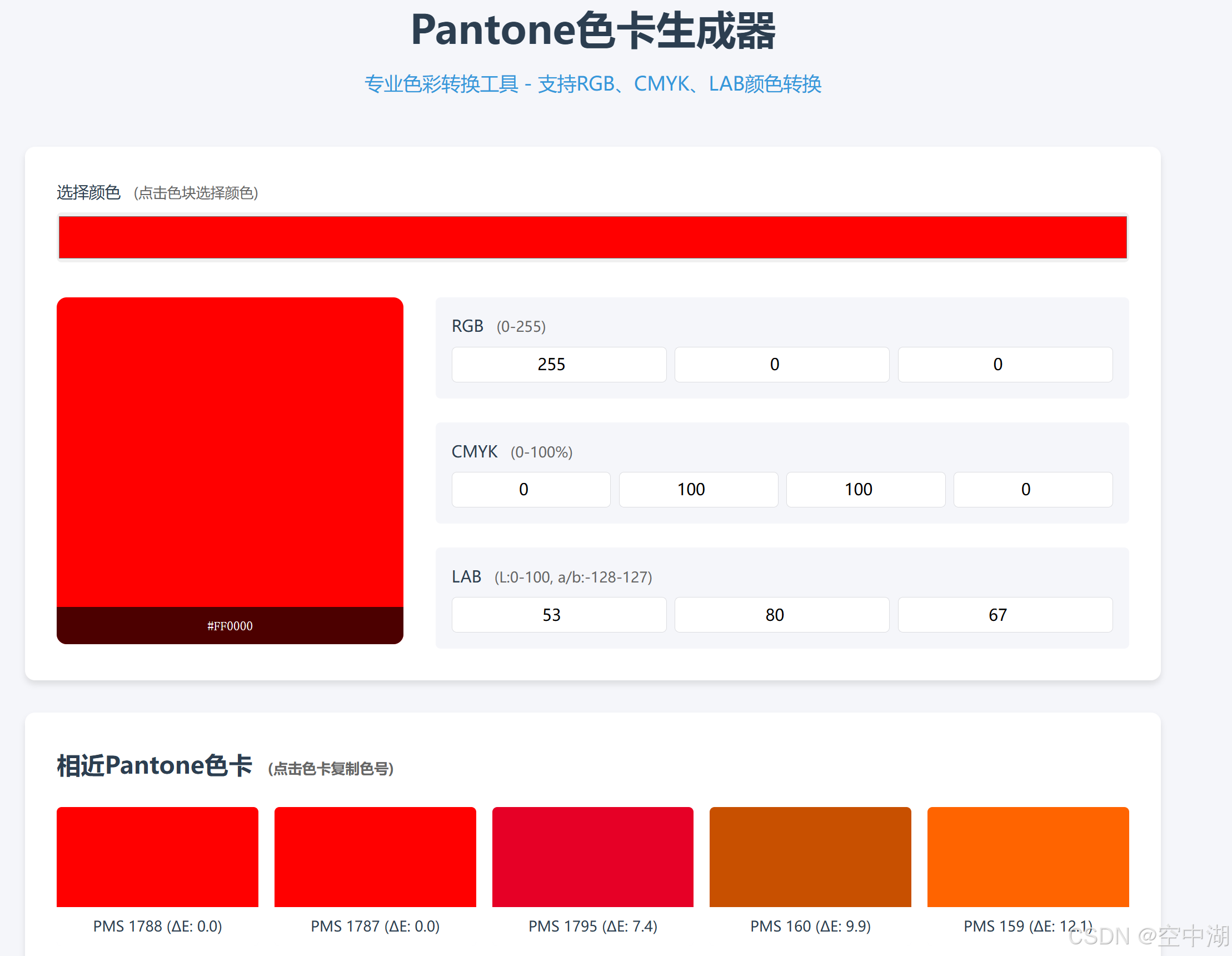Select LAB a input showing 80
Image resolution: width=1232 pixels, height=956 pixels.
781,615
